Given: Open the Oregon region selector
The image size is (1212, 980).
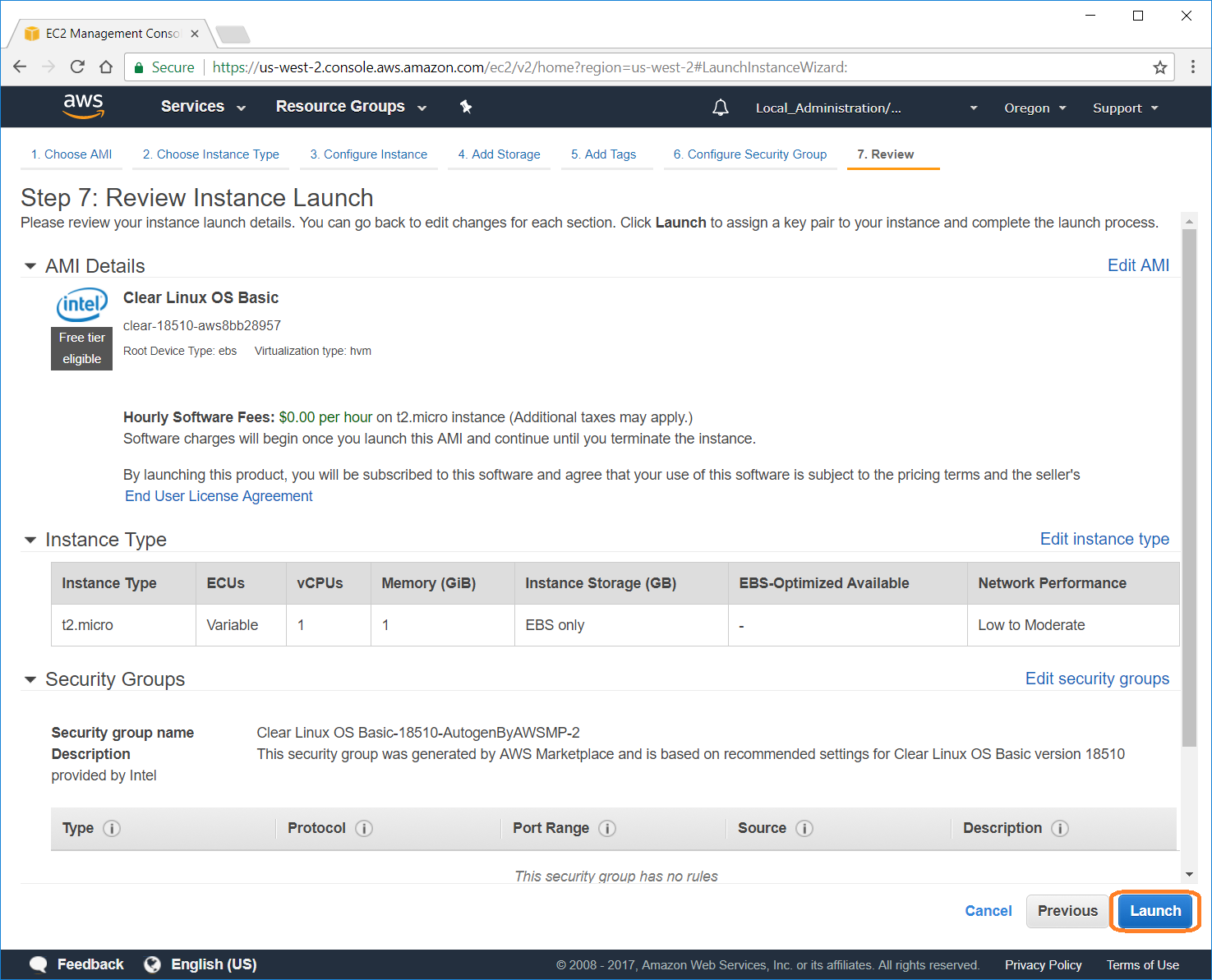Looking at the screenshot, I should point(1035,108).
